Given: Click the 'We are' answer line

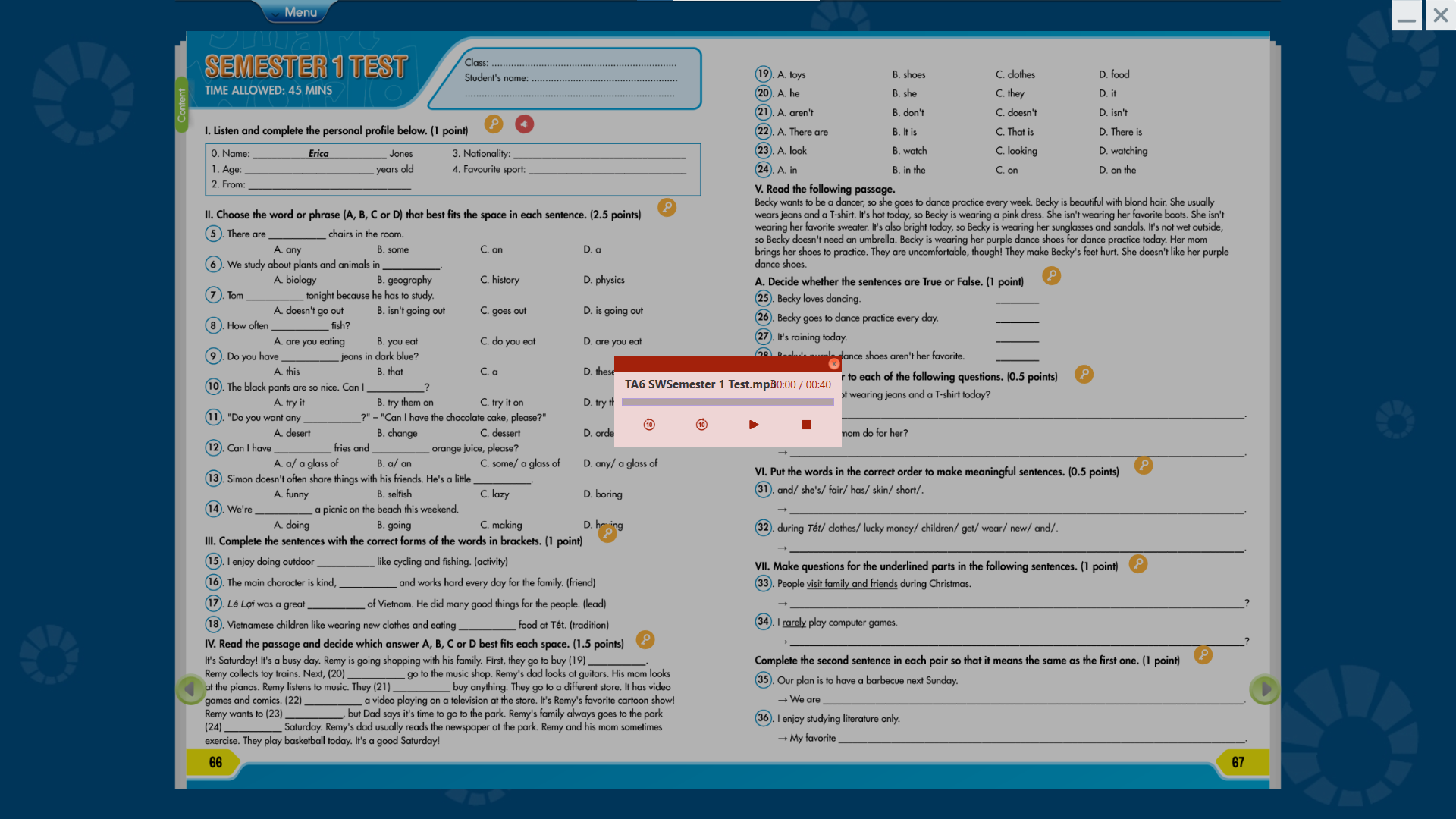Looking at the screenshot, I should [1034, 700].
